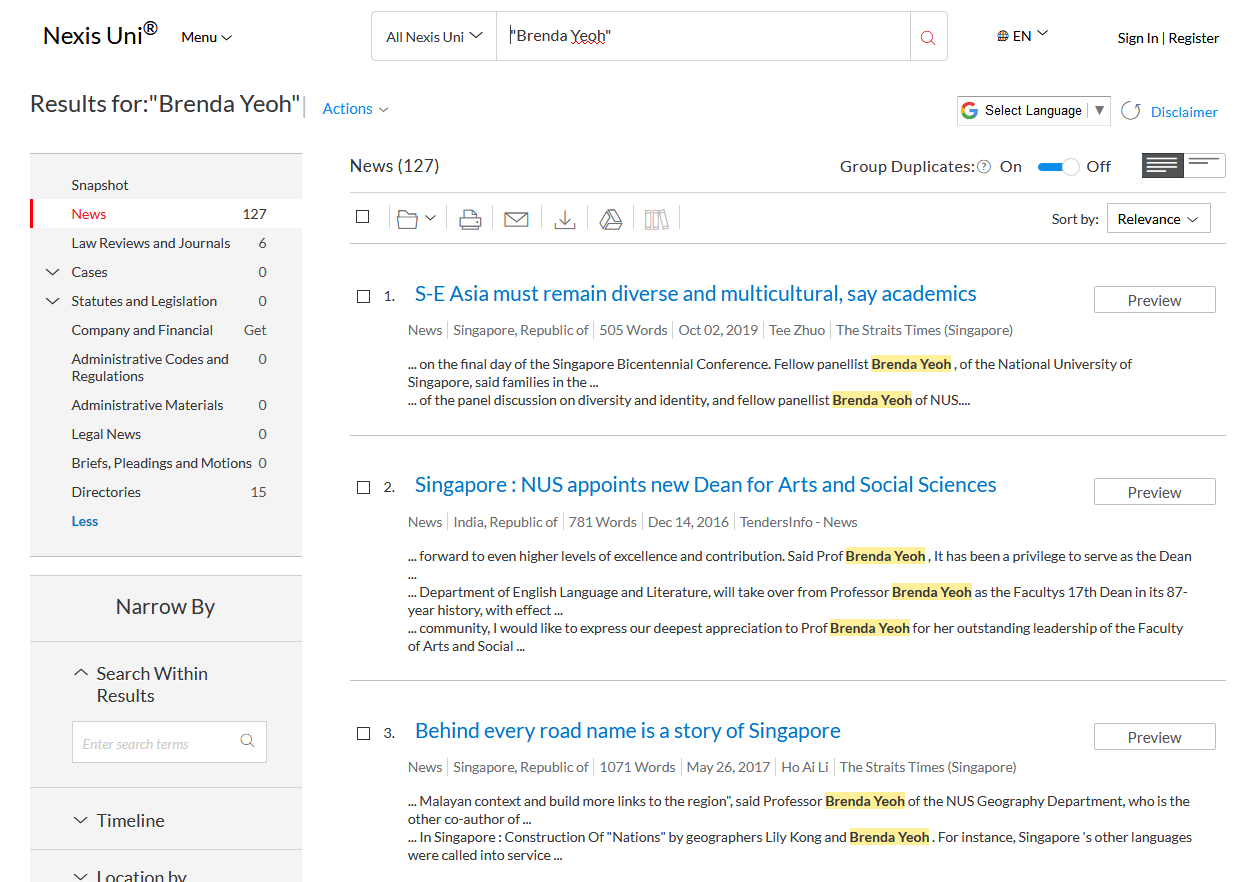Open the Sort by Relevance dropdown

(1158, 219)
